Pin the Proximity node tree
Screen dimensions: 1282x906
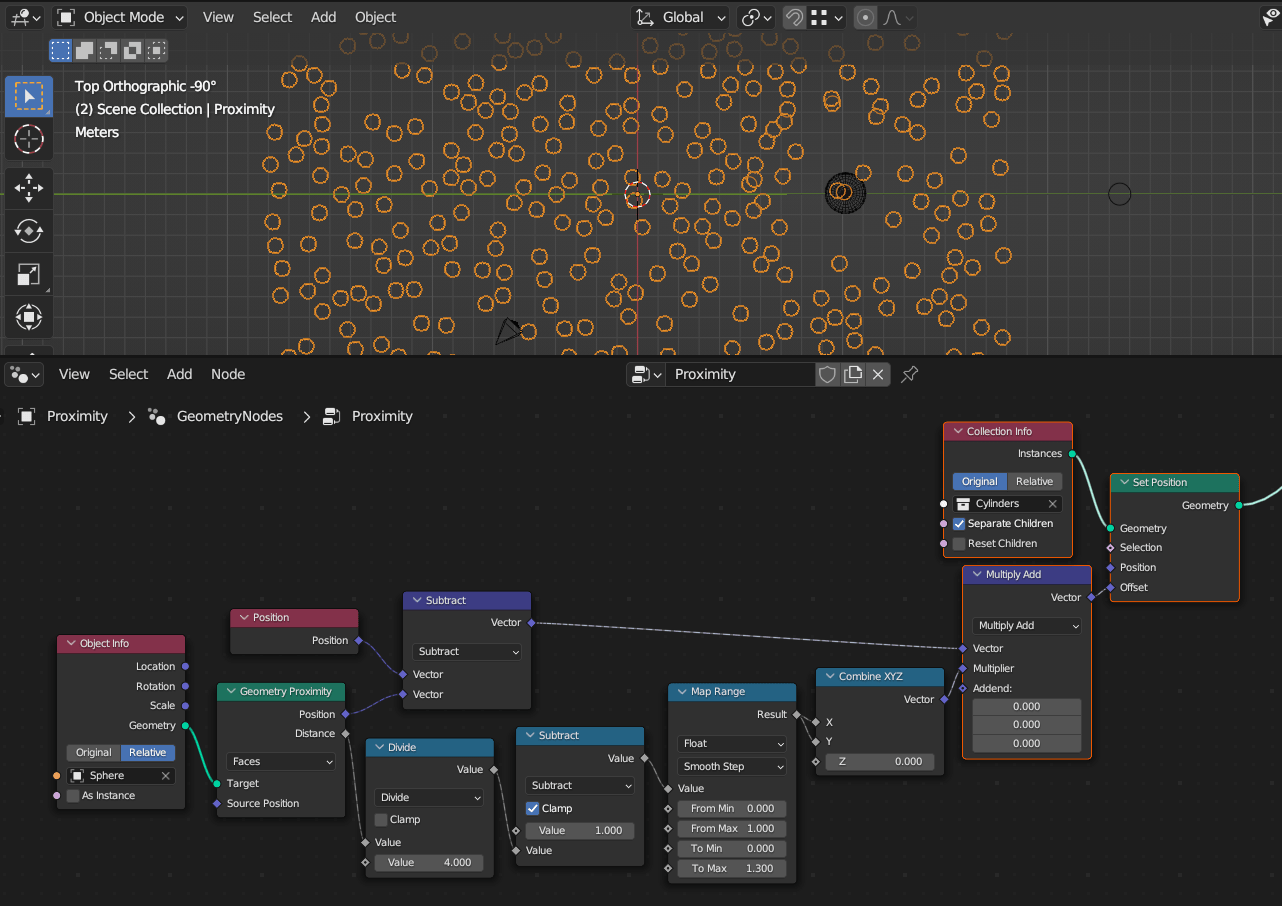coord(908,373)
